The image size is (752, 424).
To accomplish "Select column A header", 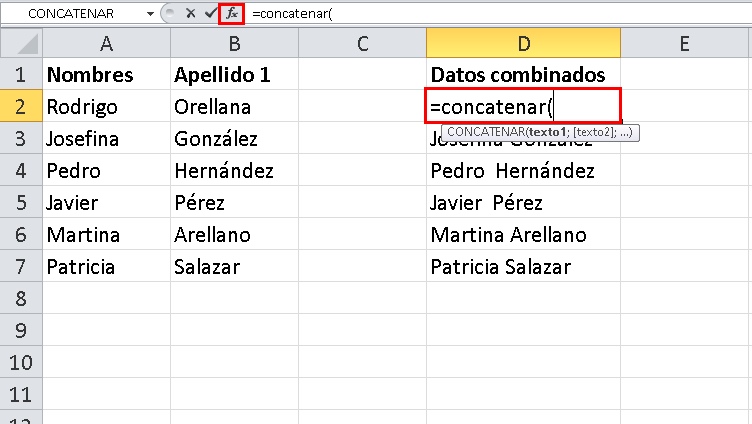I will pyautogui.click(x=106, y=44).
